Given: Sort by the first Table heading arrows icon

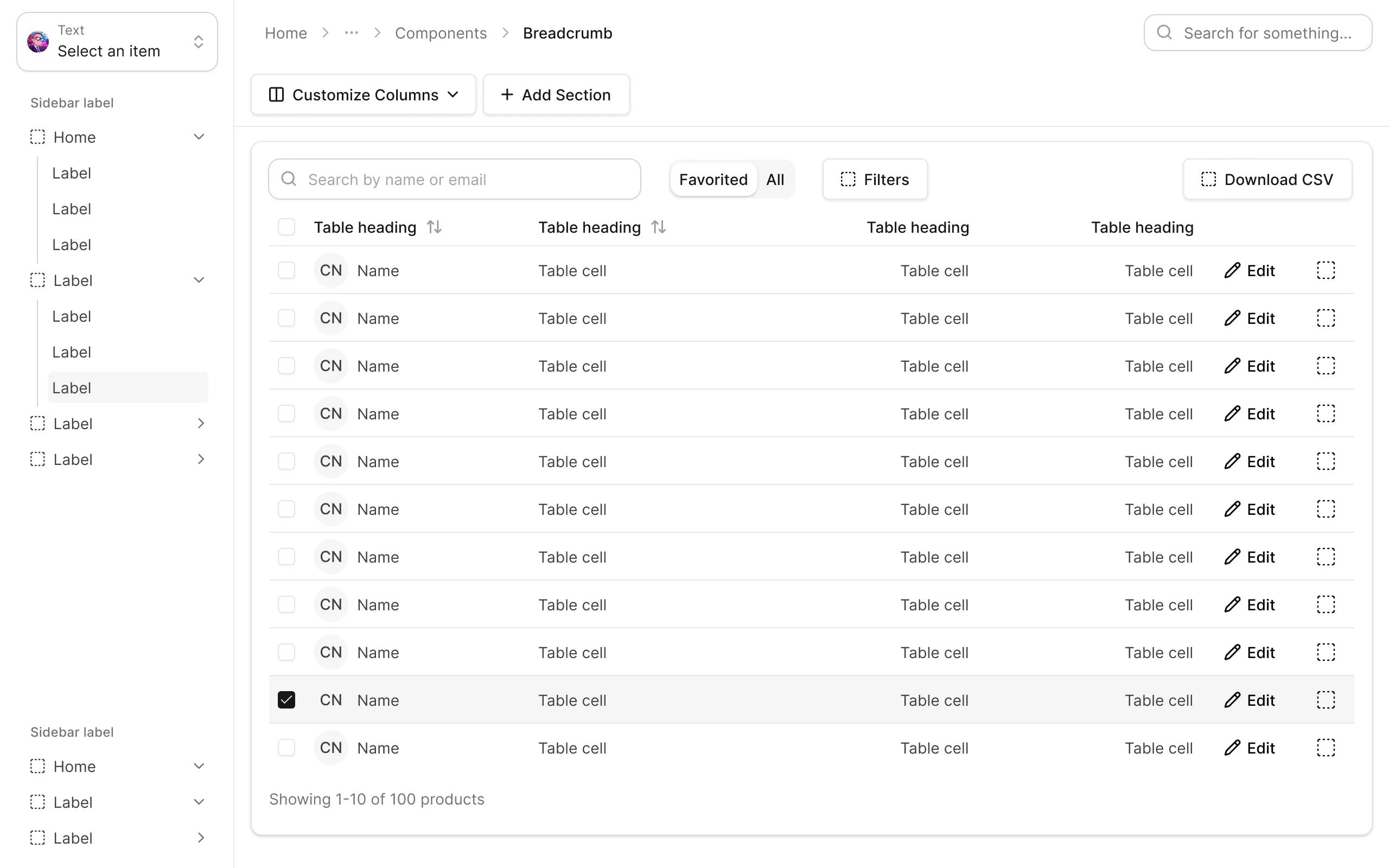Looking at the screenshot, I should pos(435,227).
